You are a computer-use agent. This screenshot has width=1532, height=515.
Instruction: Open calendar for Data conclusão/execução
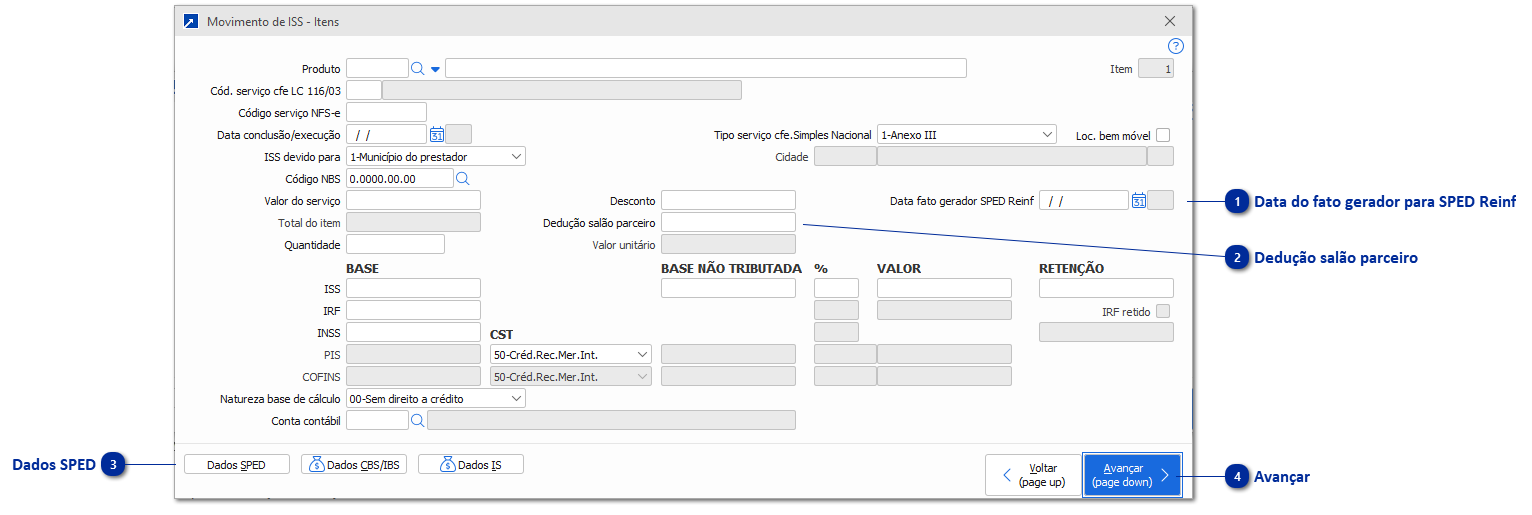tap(436, 134)
